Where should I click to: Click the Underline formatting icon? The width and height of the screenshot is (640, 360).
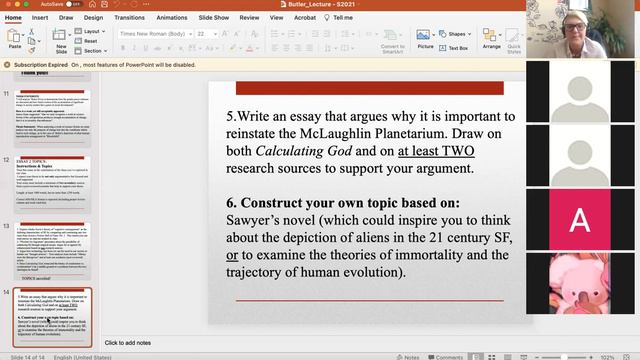(146, 48)
